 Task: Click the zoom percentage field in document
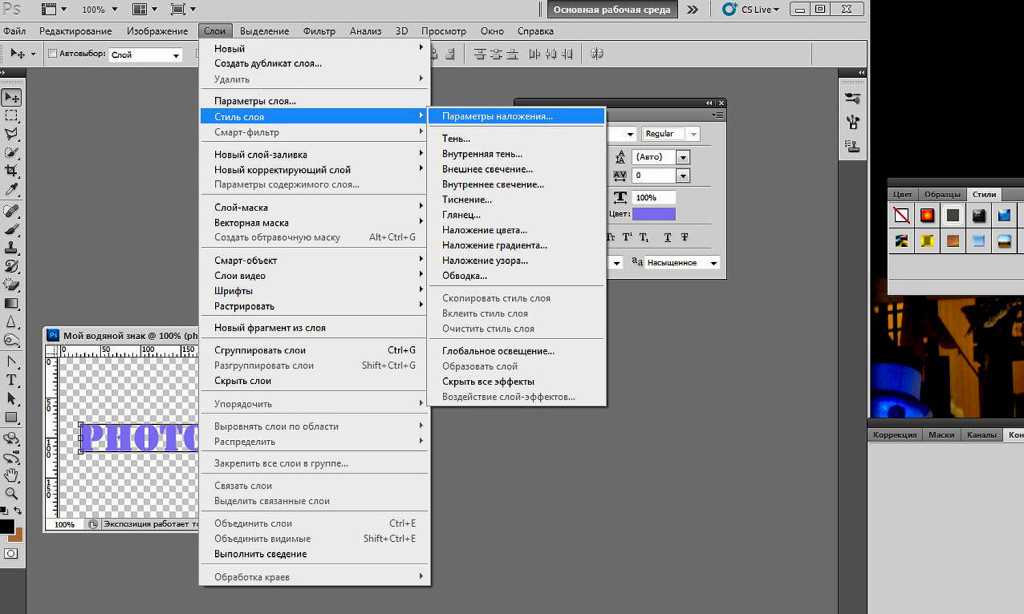click(x=64, y=524)
